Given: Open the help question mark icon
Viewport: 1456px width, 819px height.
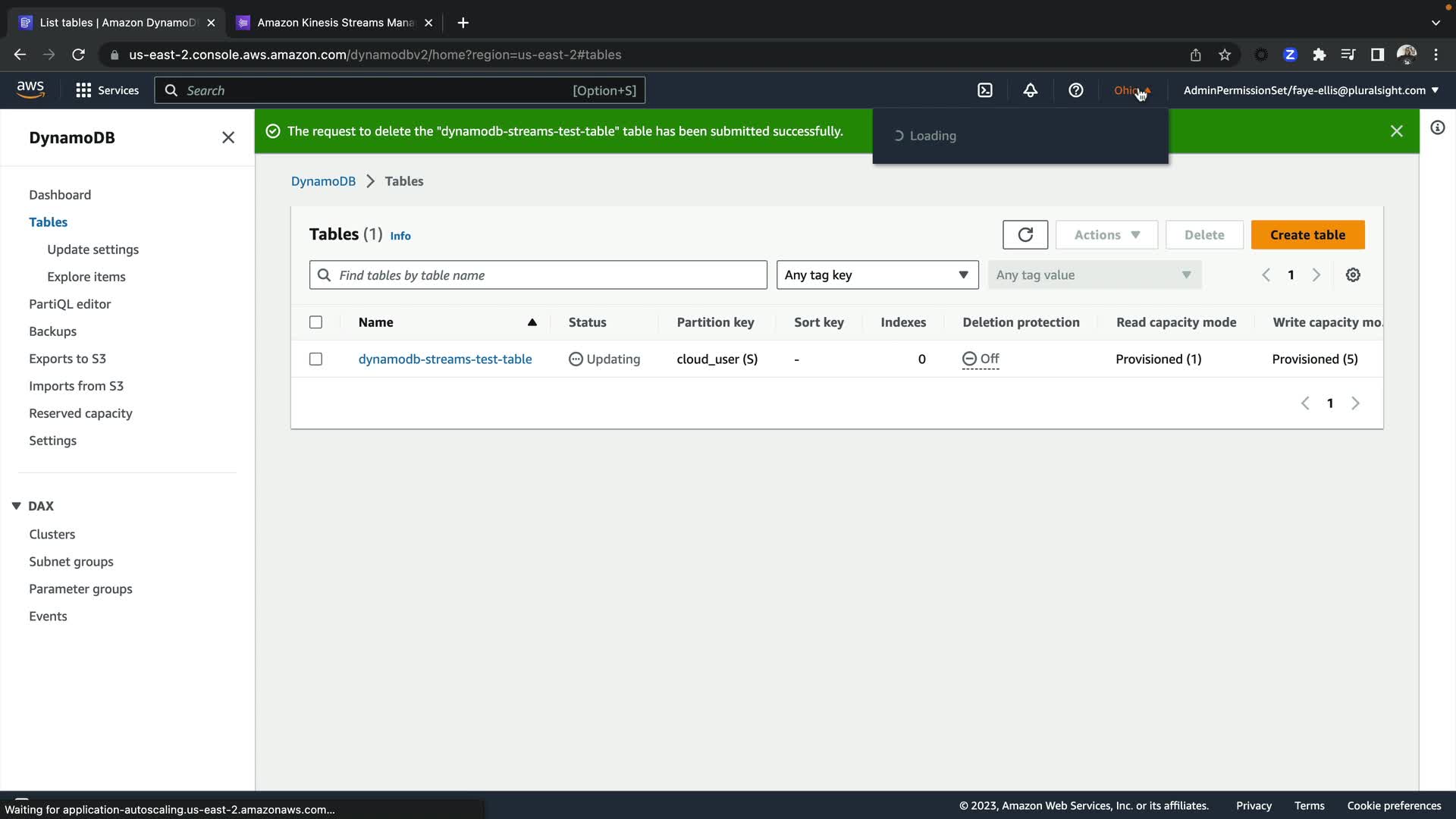Looking at the screenshot, I should coord(1075,90).
